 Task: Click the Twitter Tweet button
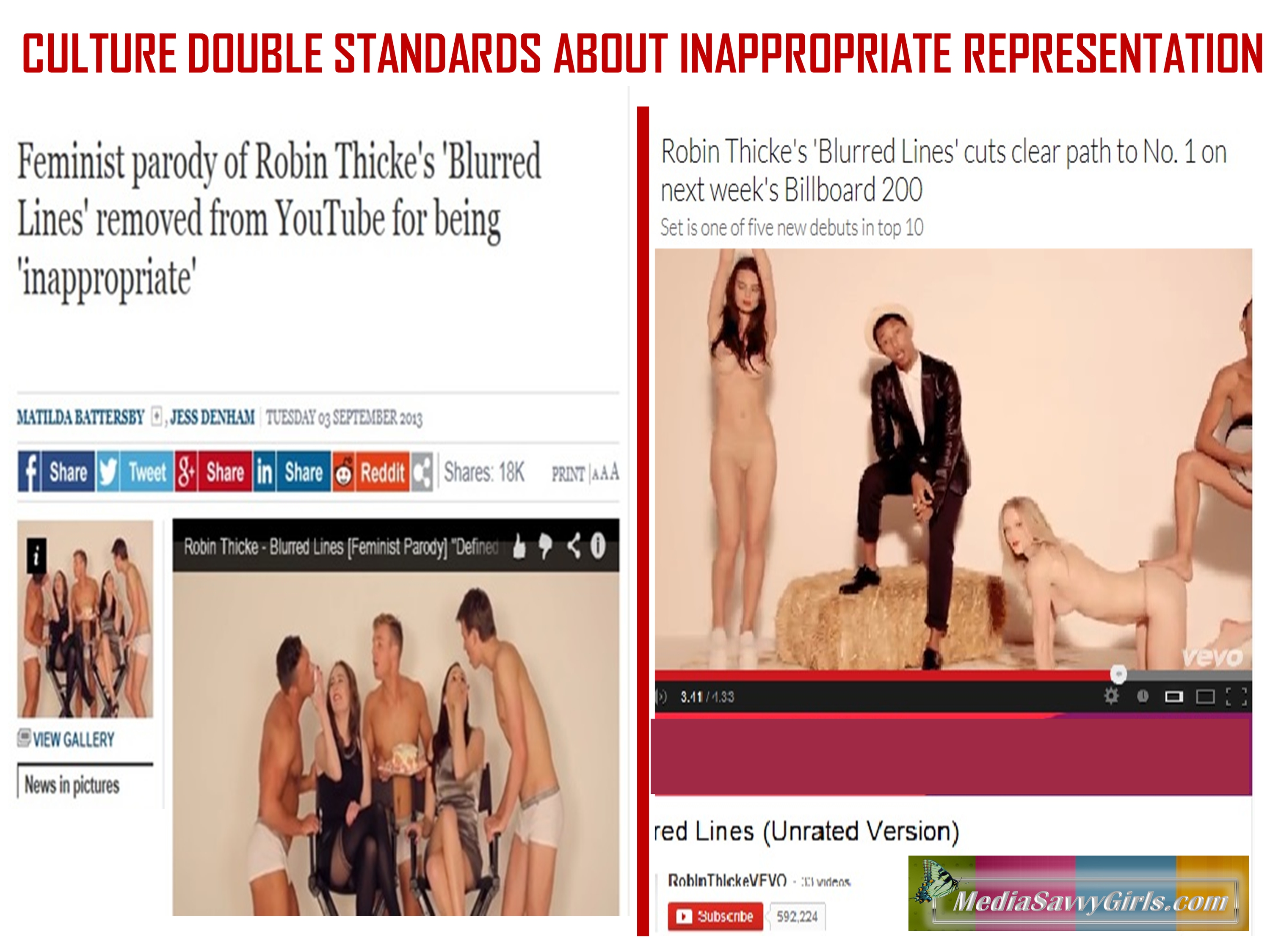tap(135, 472)
